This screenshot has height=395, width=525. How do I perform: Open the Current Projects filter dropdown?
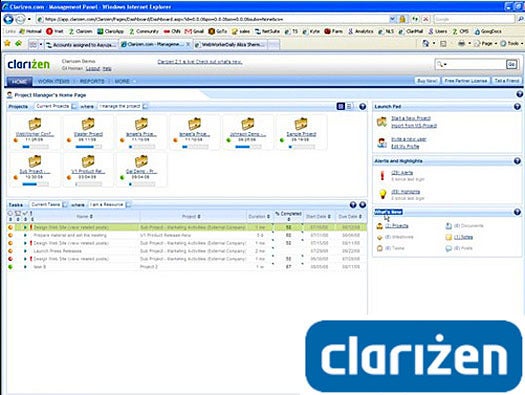(x=74, y=106)
